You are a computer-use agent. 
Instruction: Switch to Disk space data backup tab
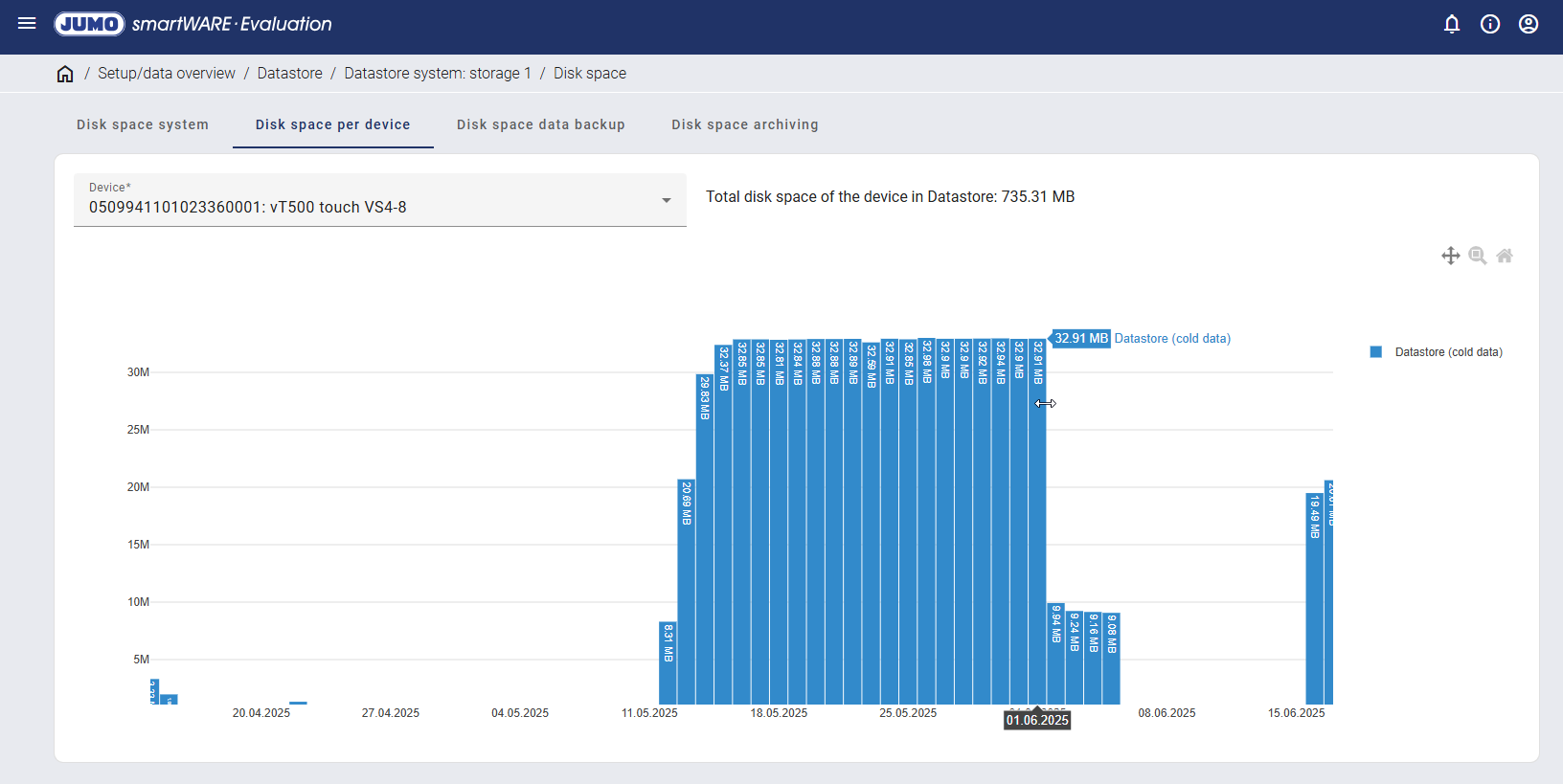(540, 124)
